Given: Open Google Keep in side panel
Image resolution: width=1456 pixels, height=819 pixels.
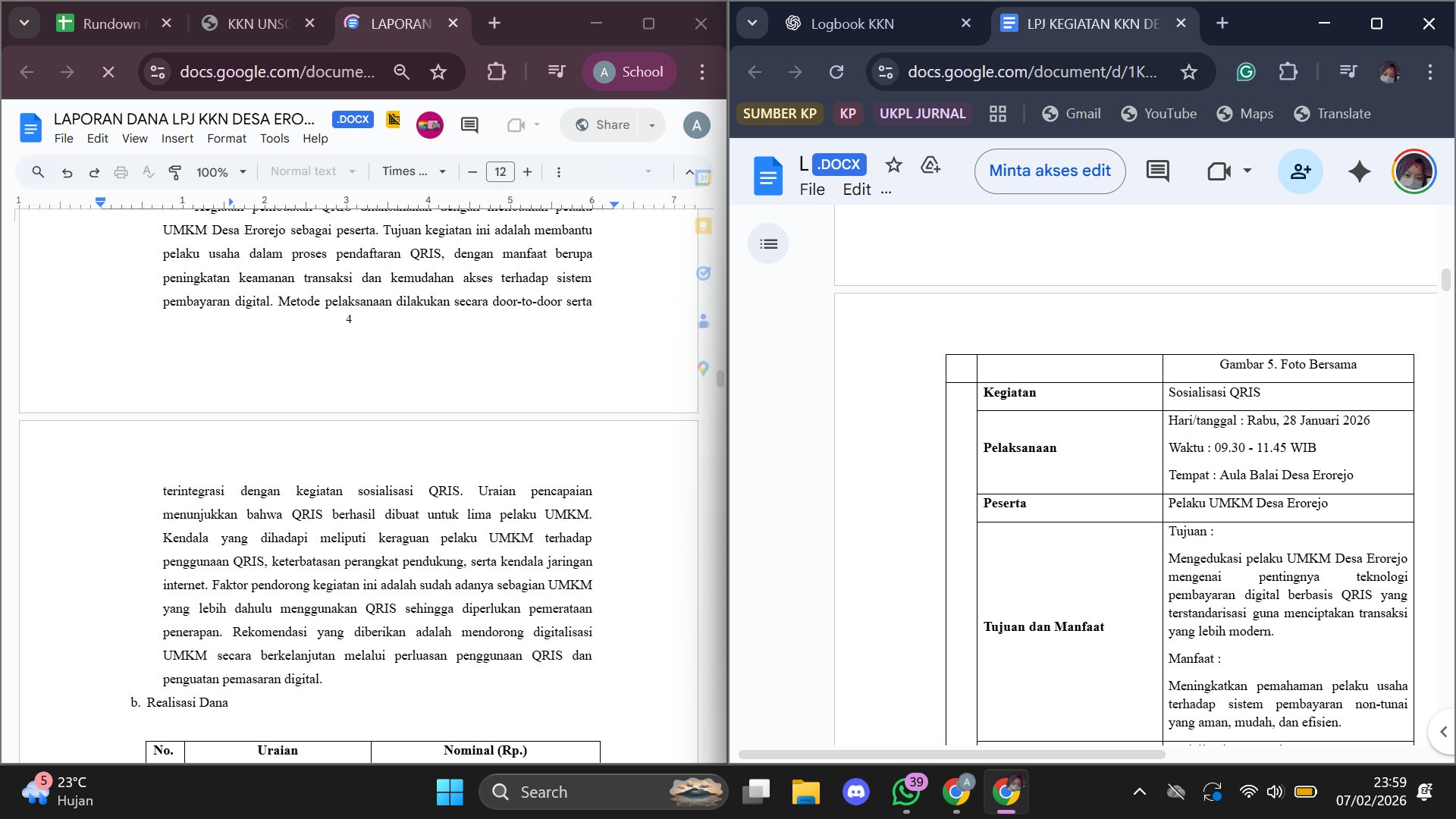Looking at the screenshot, I should [704, 226].
